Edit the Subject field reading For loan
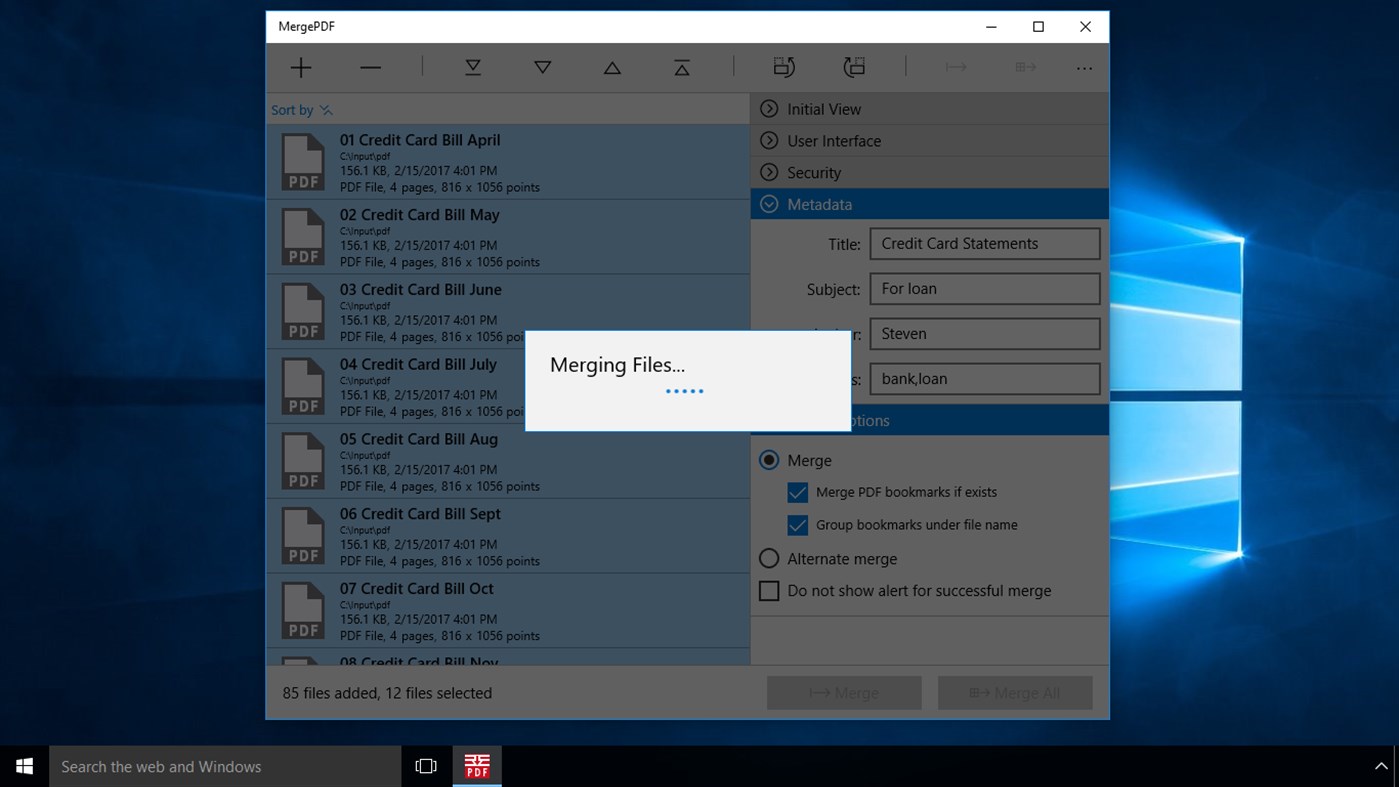 [x=984, y=288]
